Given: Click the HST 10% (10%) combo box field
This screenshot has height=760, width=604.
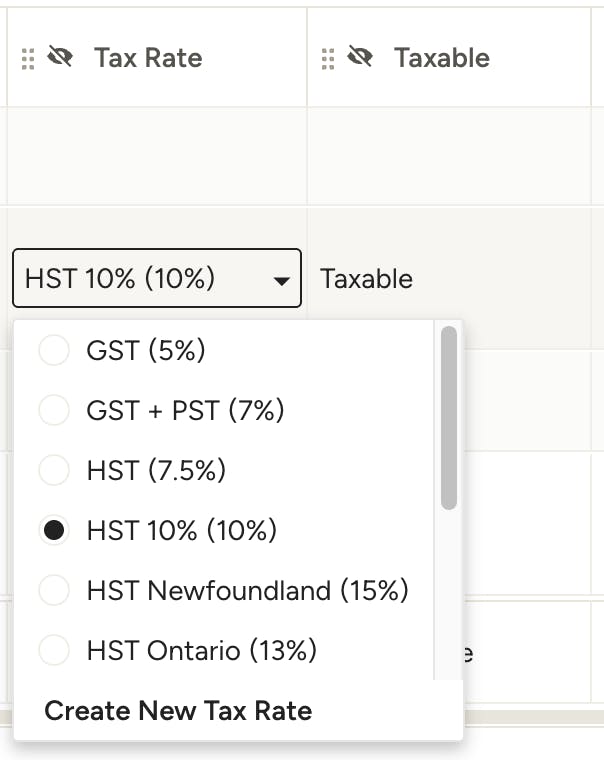Looking at the screenshot, I should [x=157, y=278].
